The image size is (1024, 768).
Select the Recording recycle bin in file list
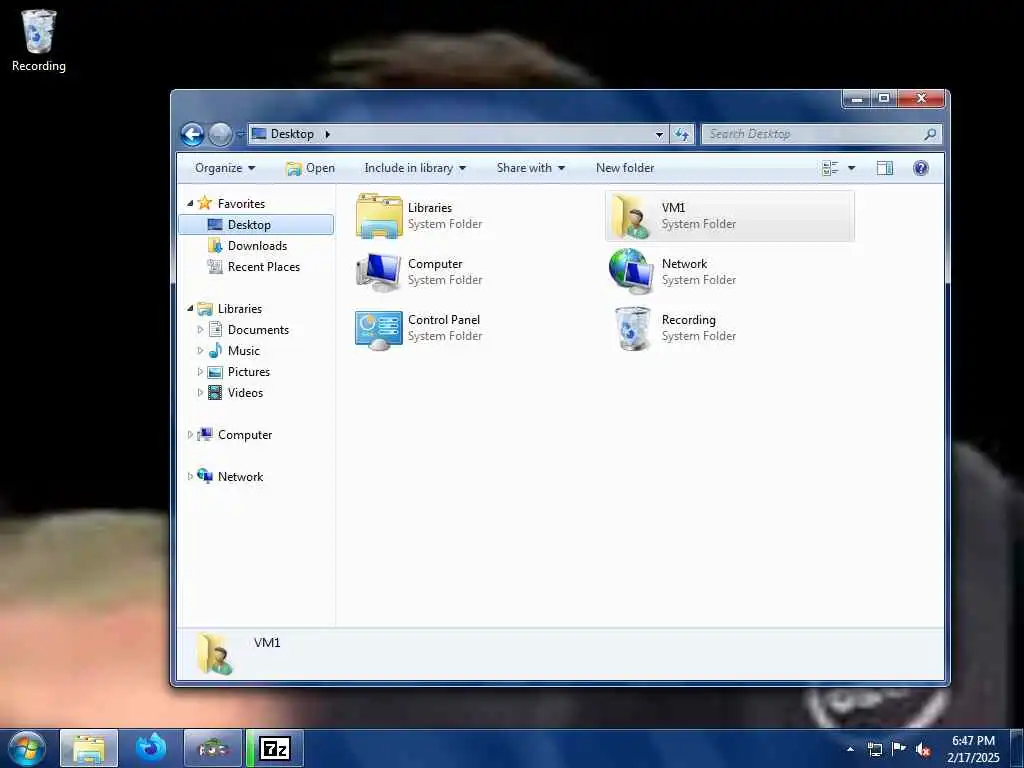(x=632, y=328)
